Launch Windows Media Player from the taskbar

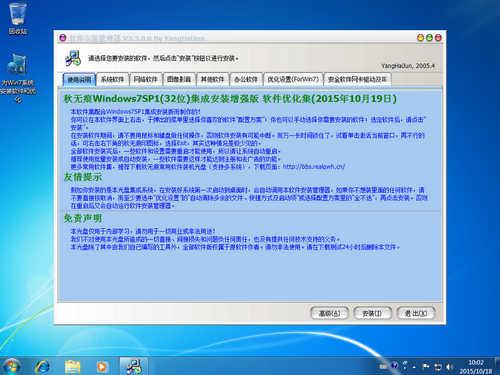click(102, 366)
